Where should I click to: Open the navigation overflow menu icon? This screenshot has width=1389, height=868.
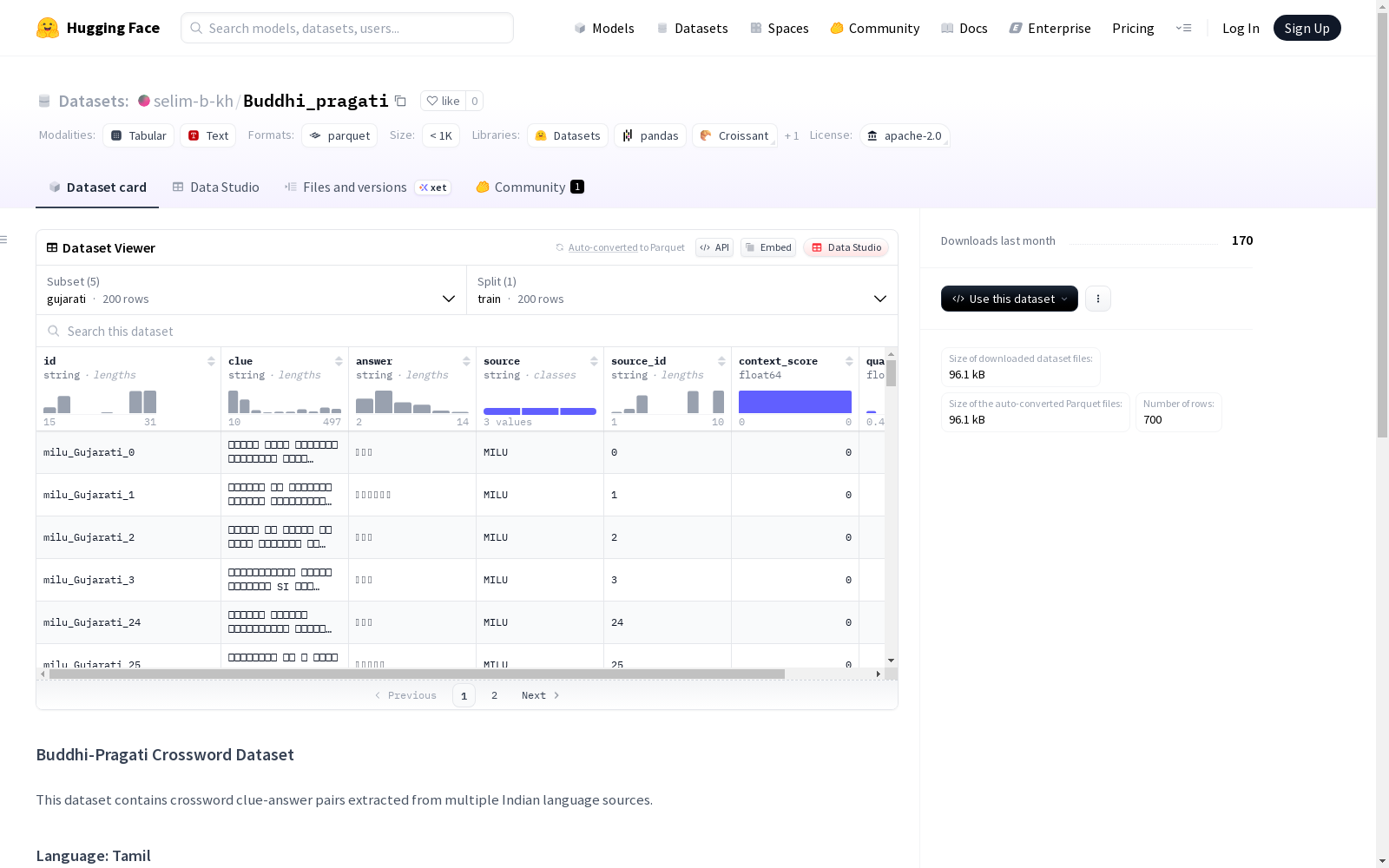click(x=1183, y=28)
